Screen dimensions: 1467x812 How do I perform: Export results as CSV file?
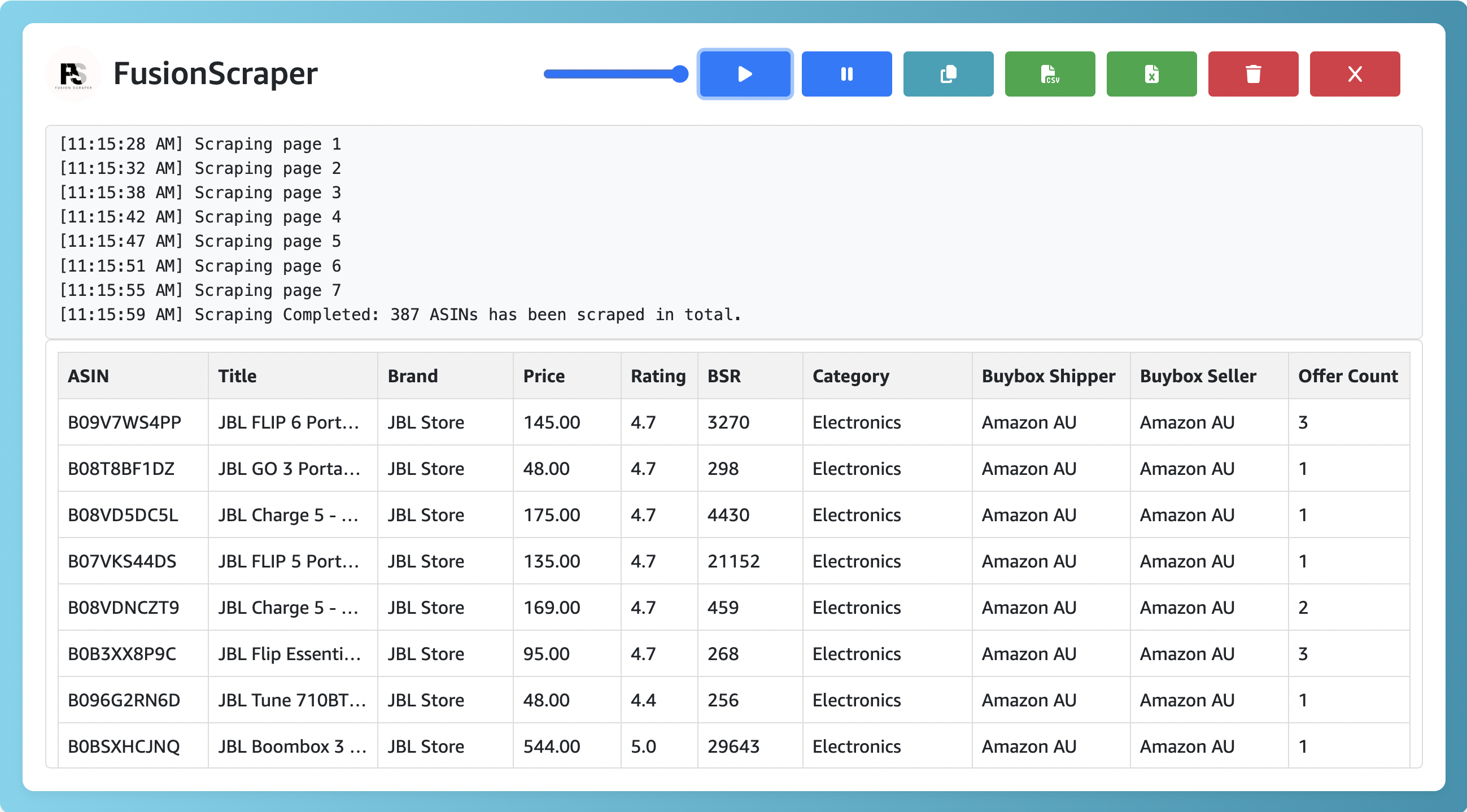(1050, 74)
